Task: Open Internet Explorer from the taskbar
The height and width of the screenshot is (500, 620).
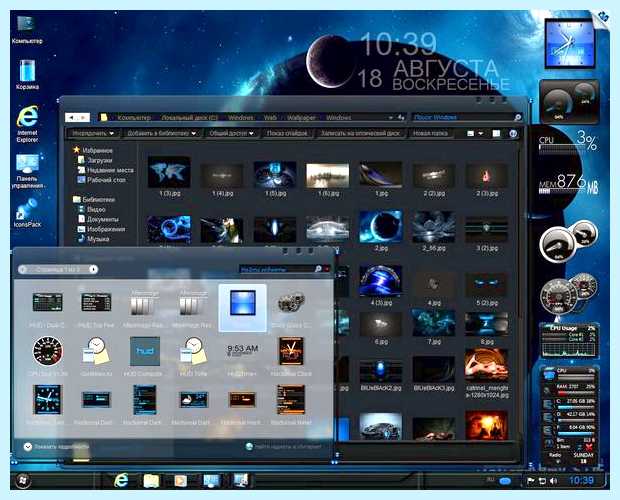Action: coord(121,481)
